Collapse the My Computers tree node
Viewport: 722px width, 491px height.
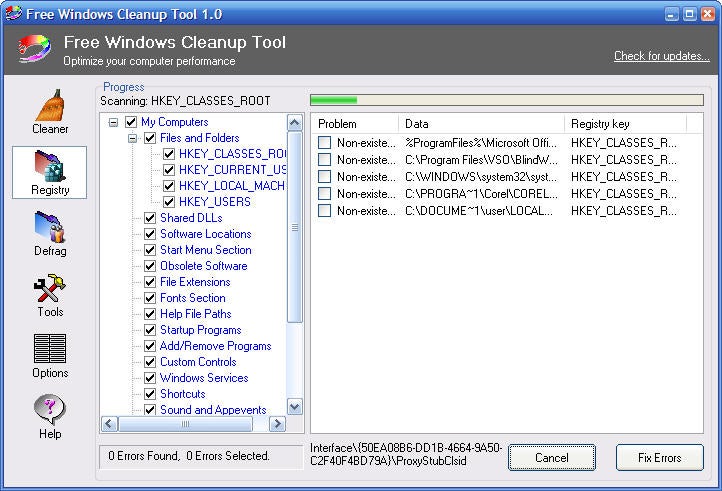point(113,123)
